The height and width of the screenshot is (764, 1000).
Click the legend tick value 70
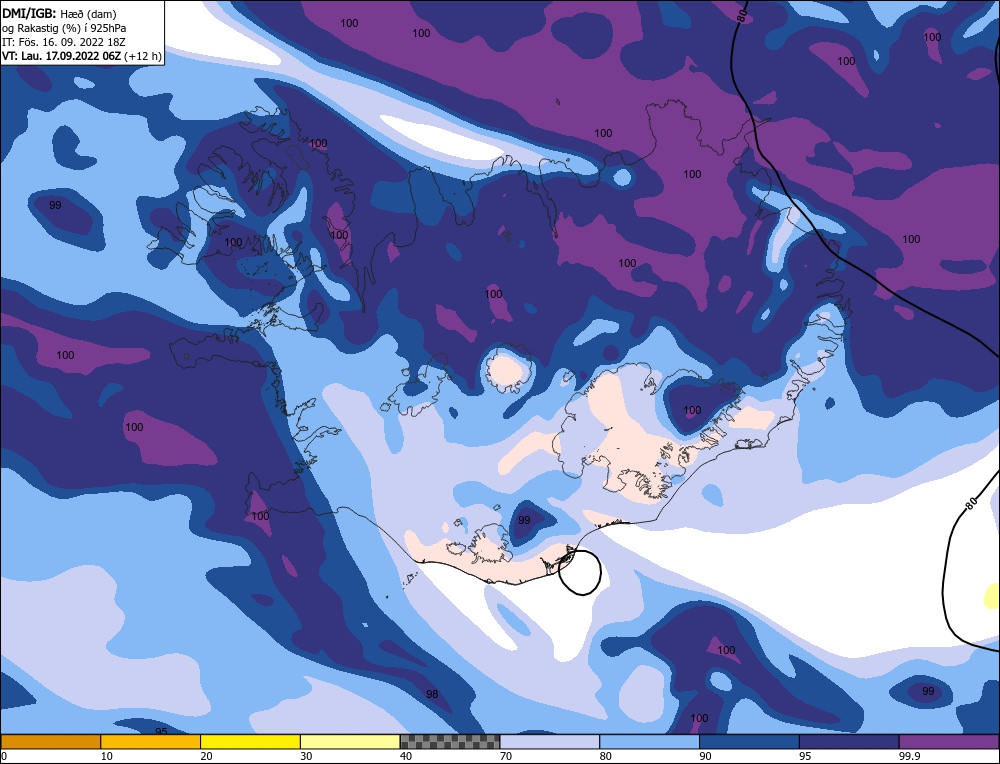click(x=506, y=756)
